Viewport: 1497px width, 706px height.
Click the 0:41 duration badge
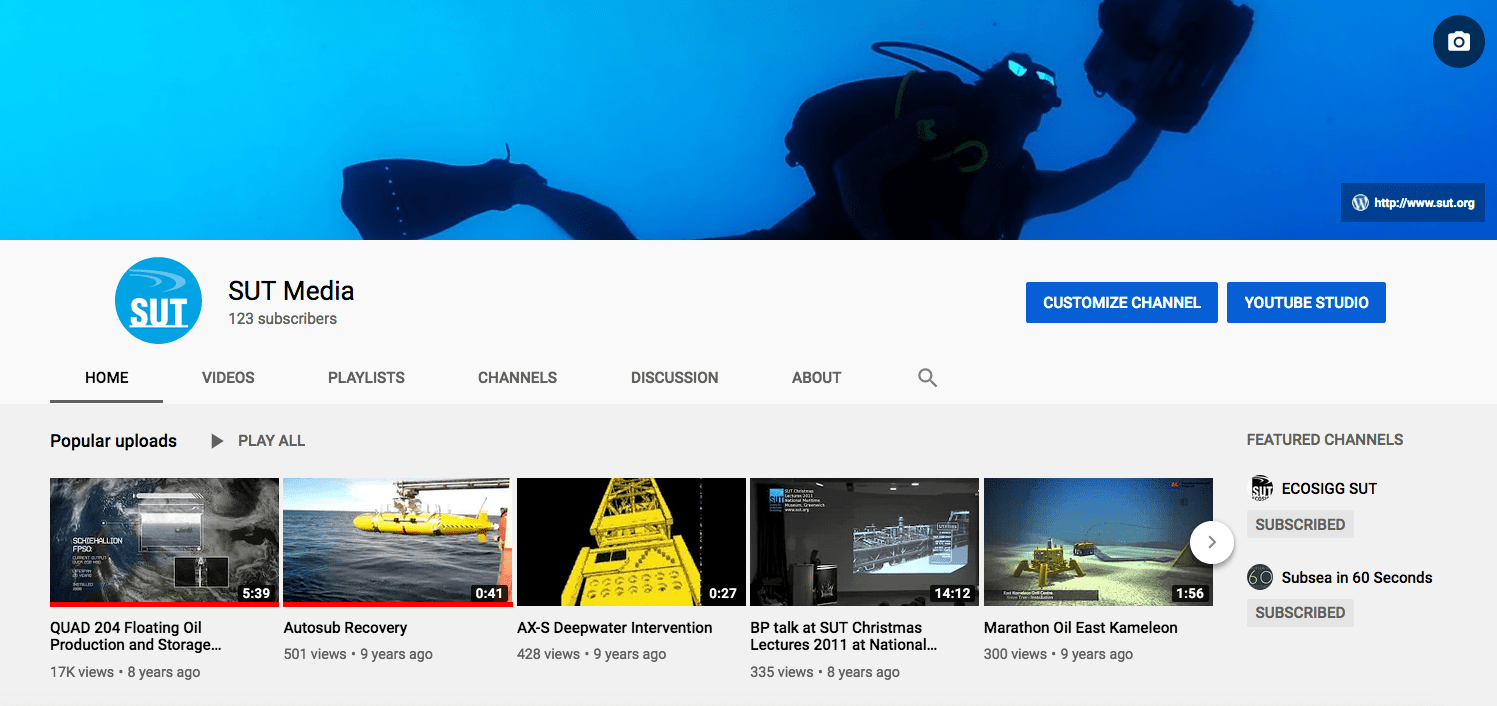[x=489, y=593]
